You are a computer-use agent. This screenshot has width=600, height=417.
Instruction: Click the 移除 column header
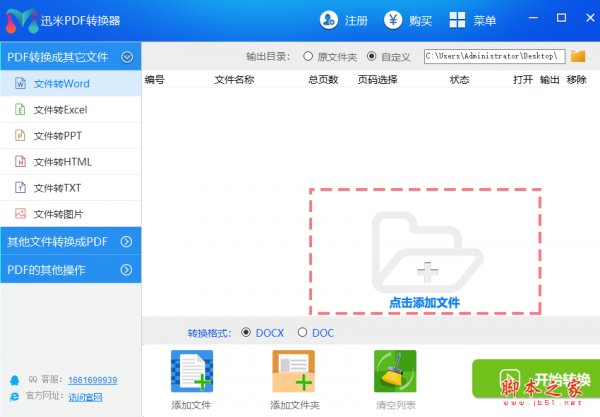[577, 80]
